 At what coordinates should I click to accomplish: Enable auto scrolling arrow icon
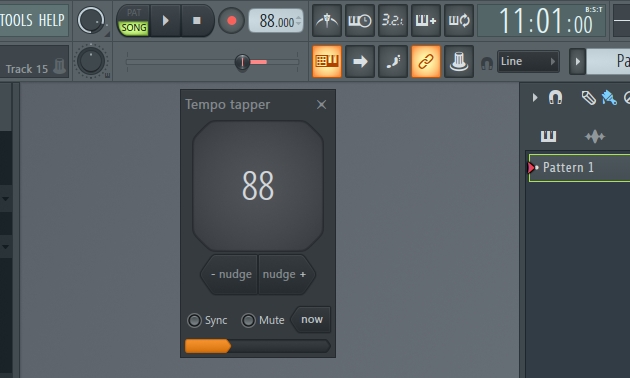click(x=360, y=61)
